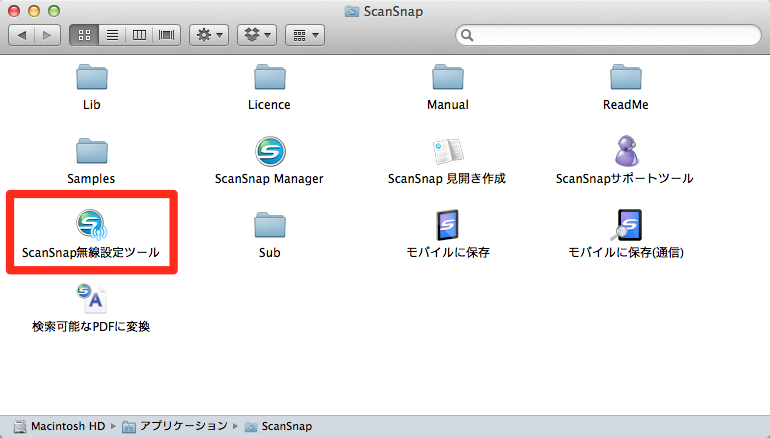The height and width of the screenshot is (438, 770).
Task: Select the 検索可能なPDFに変換 icon
Action: [92, 298]
